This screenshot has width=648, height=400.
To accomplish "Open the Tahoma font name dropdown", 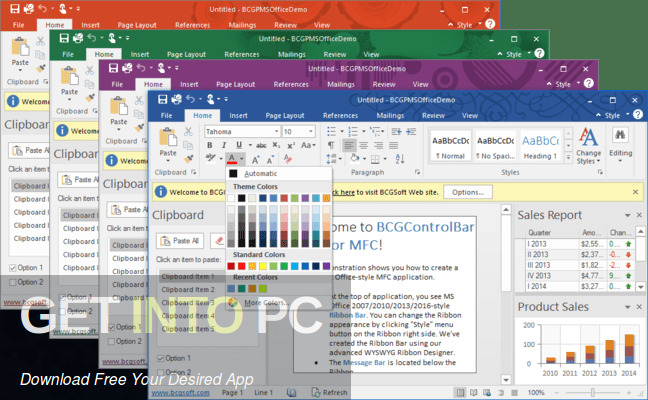I will click(276, 131).
